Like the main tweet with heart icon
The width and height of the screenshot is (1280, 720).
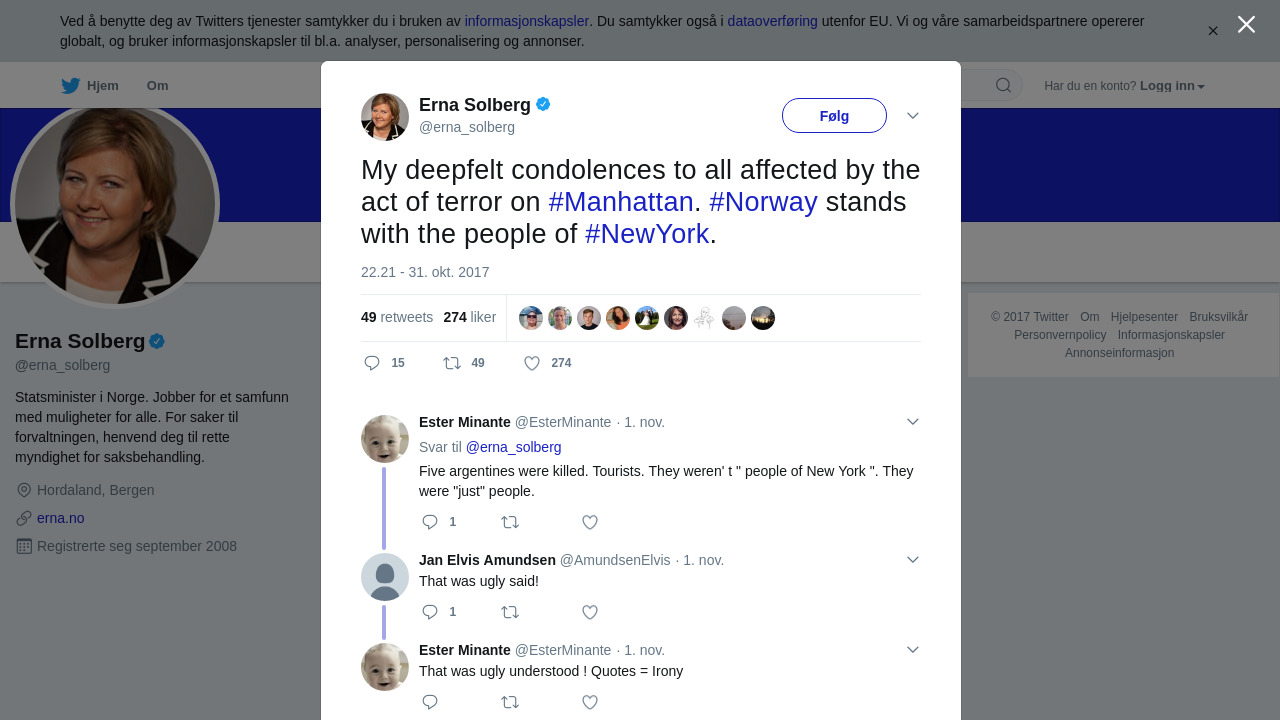coord(532,363)
